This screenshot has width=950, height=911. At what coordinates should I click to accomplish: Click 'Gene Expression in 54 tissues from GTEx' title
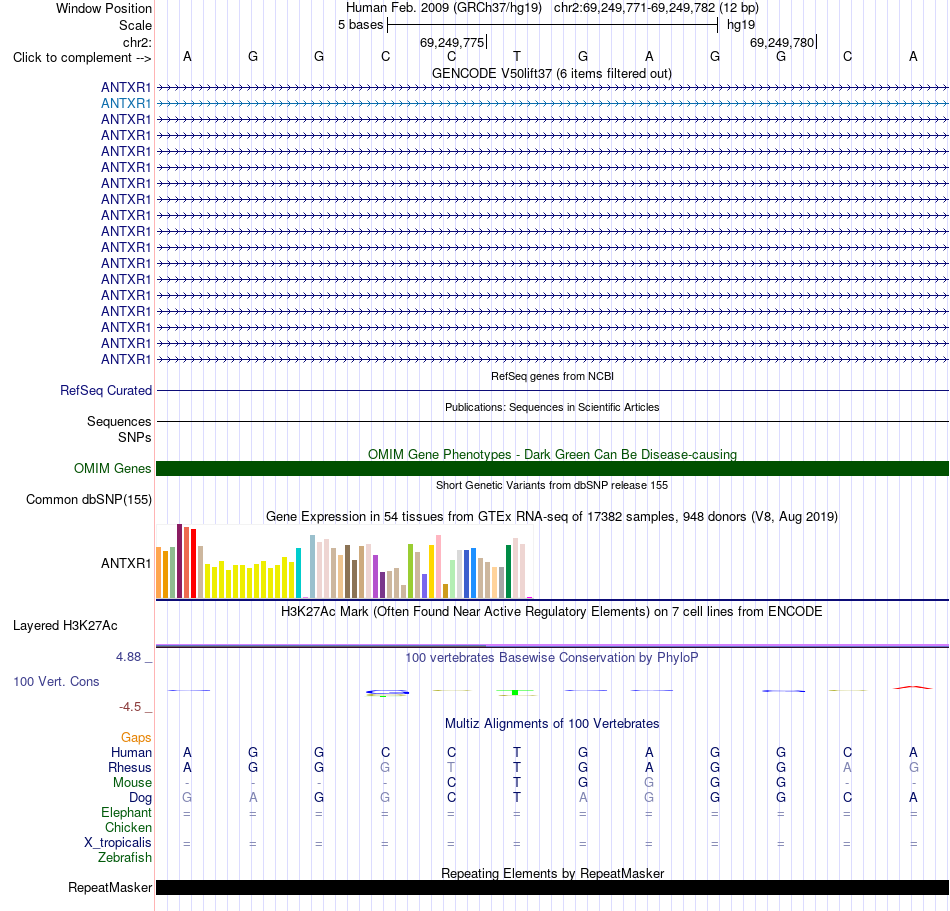point(552,517)
